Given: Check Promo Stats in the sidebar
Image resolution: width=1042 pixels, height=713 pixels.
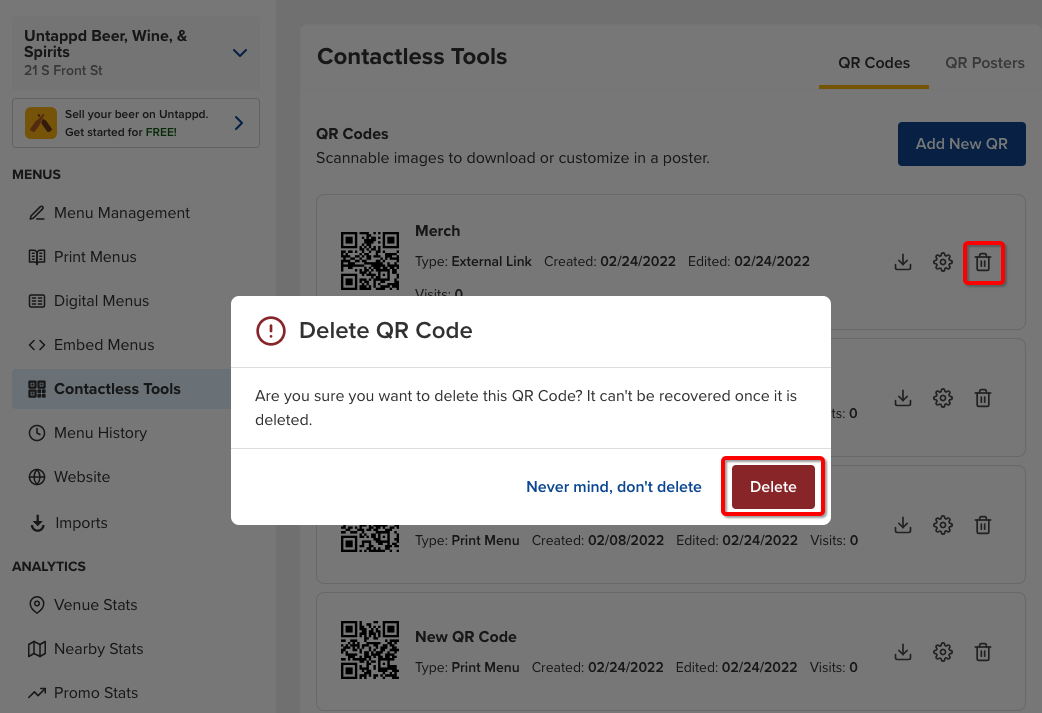Looking at the screenshot, I should [x=98, y=692].
